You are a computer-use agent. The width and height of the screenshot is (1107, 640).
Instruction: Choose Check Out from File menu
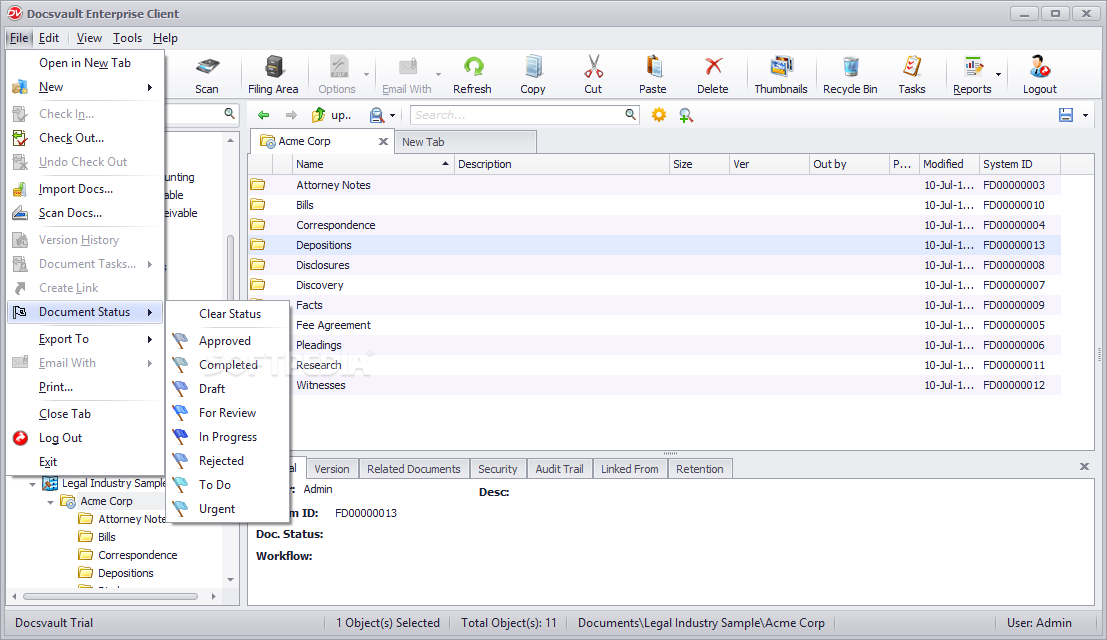coord(85,138)
